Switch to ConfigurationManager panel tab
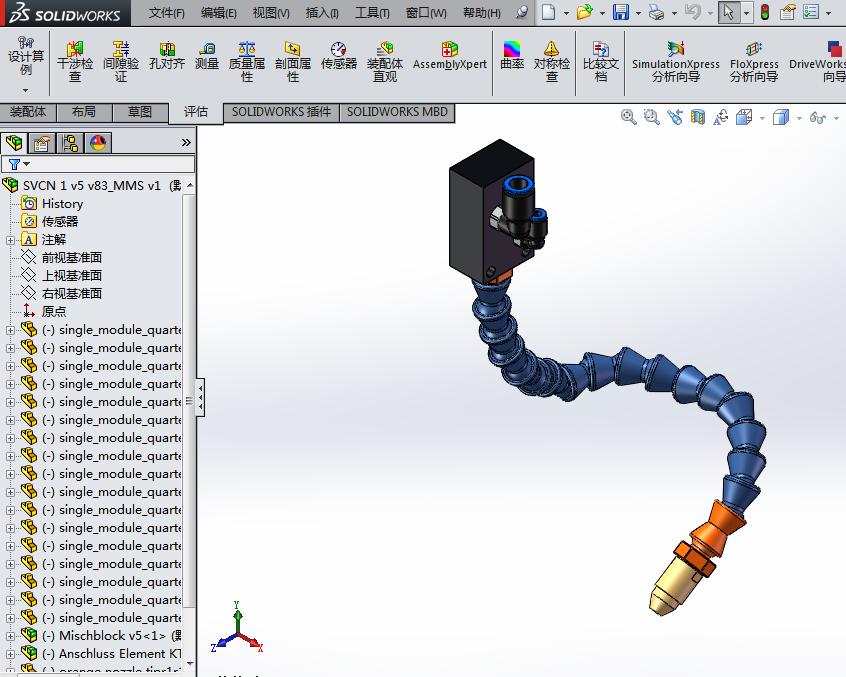 pos(70,143)
